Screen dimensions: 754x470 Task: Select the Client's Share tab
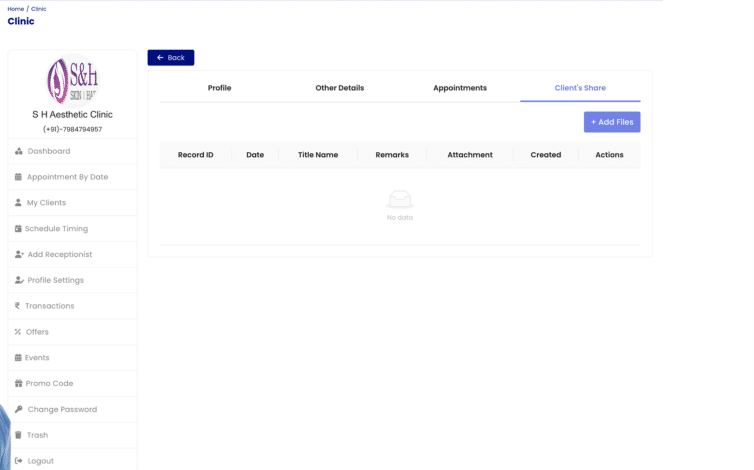click(x=580, y=88)
